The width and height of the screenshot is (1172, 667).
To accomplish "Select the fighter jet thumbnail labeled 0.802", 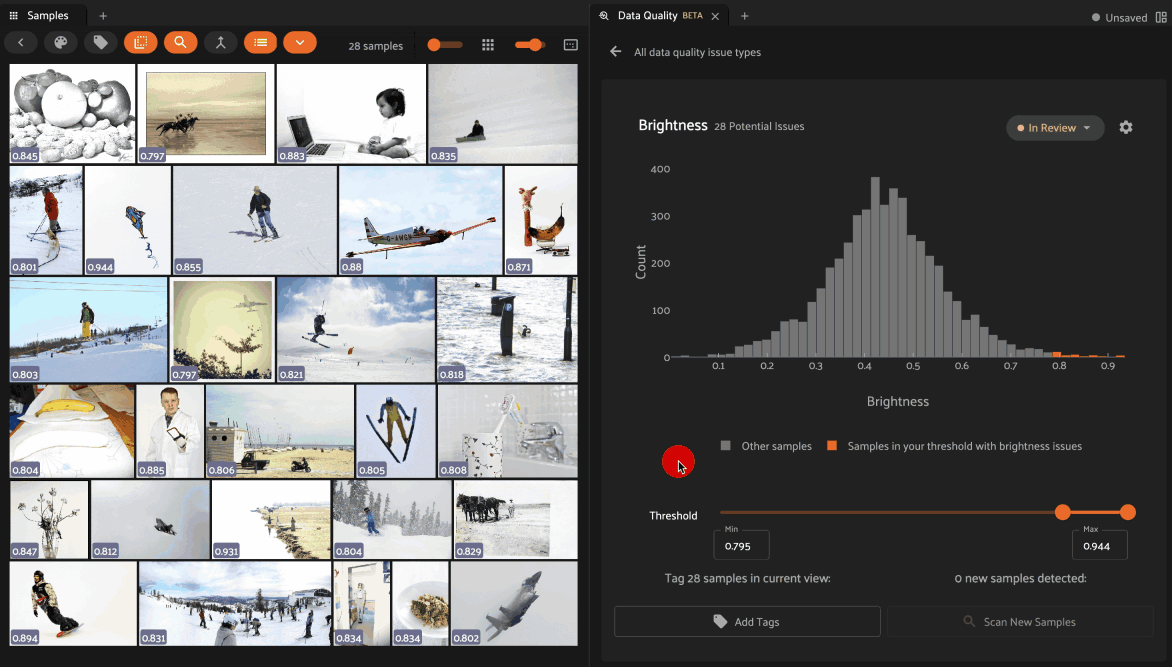I will [514, 603].
